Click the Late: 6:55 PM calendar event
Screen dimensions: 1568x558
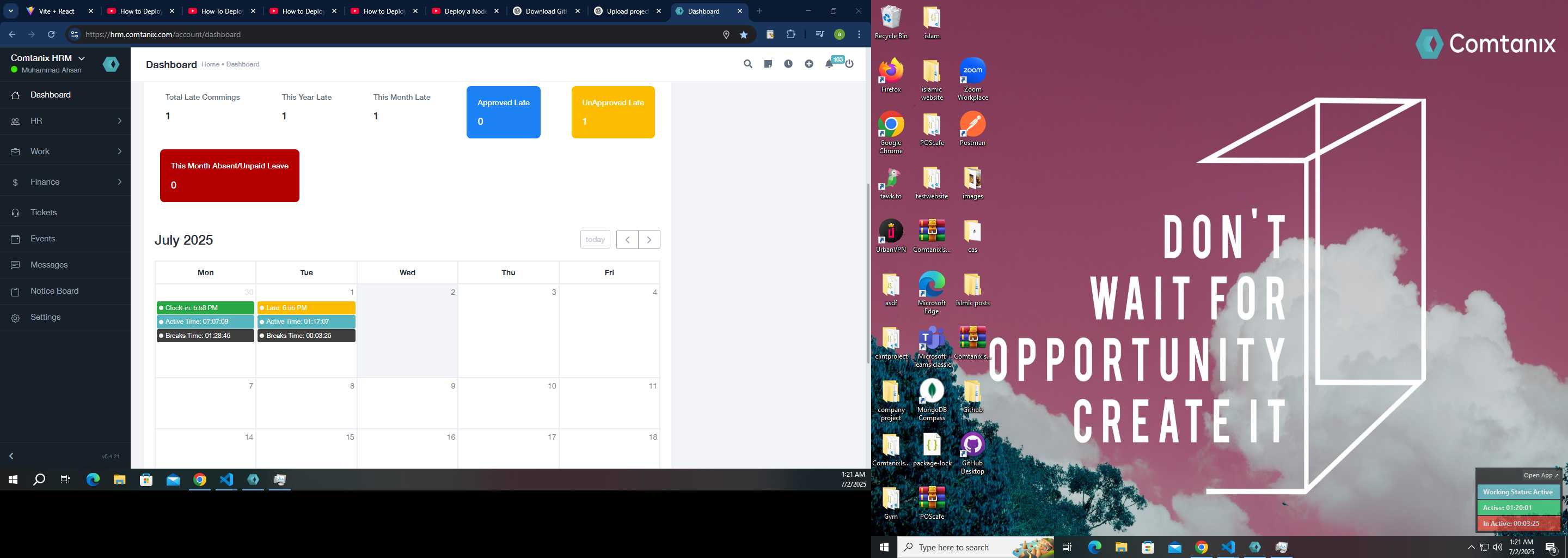point(306,308)
